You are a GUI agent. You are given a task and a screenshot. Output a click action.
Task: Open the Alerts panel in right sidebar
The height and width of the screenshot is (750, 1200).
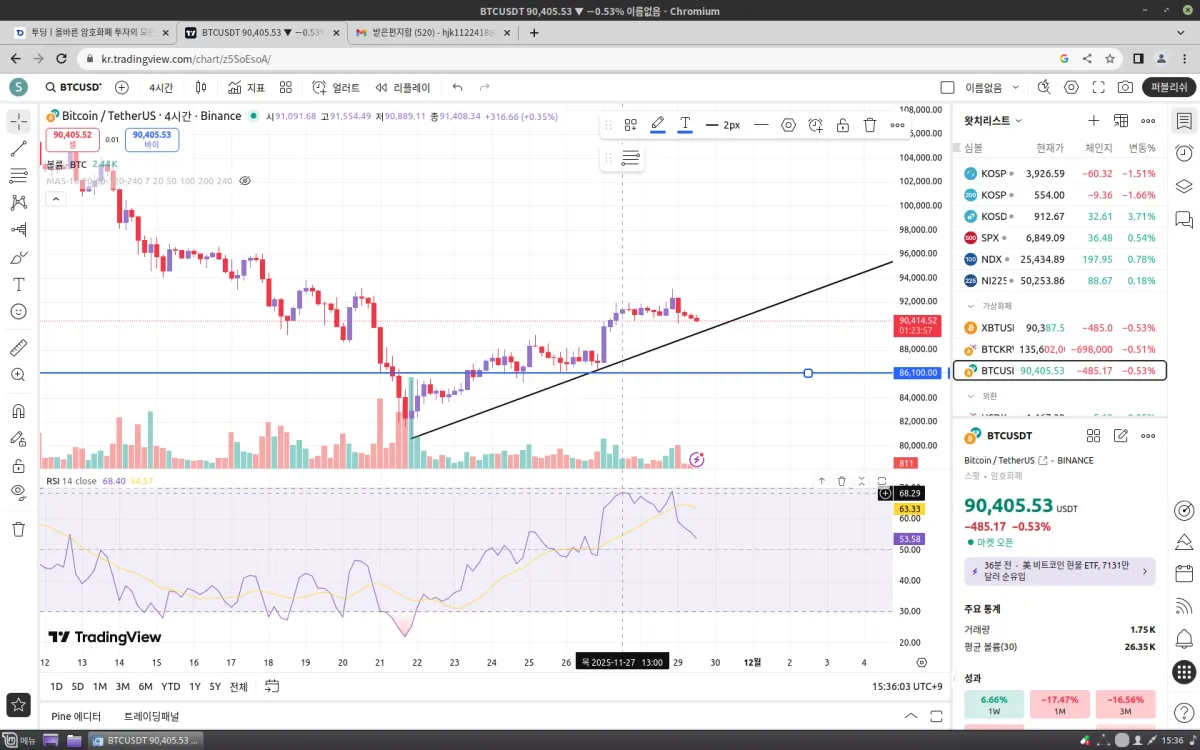point(1184,153)
